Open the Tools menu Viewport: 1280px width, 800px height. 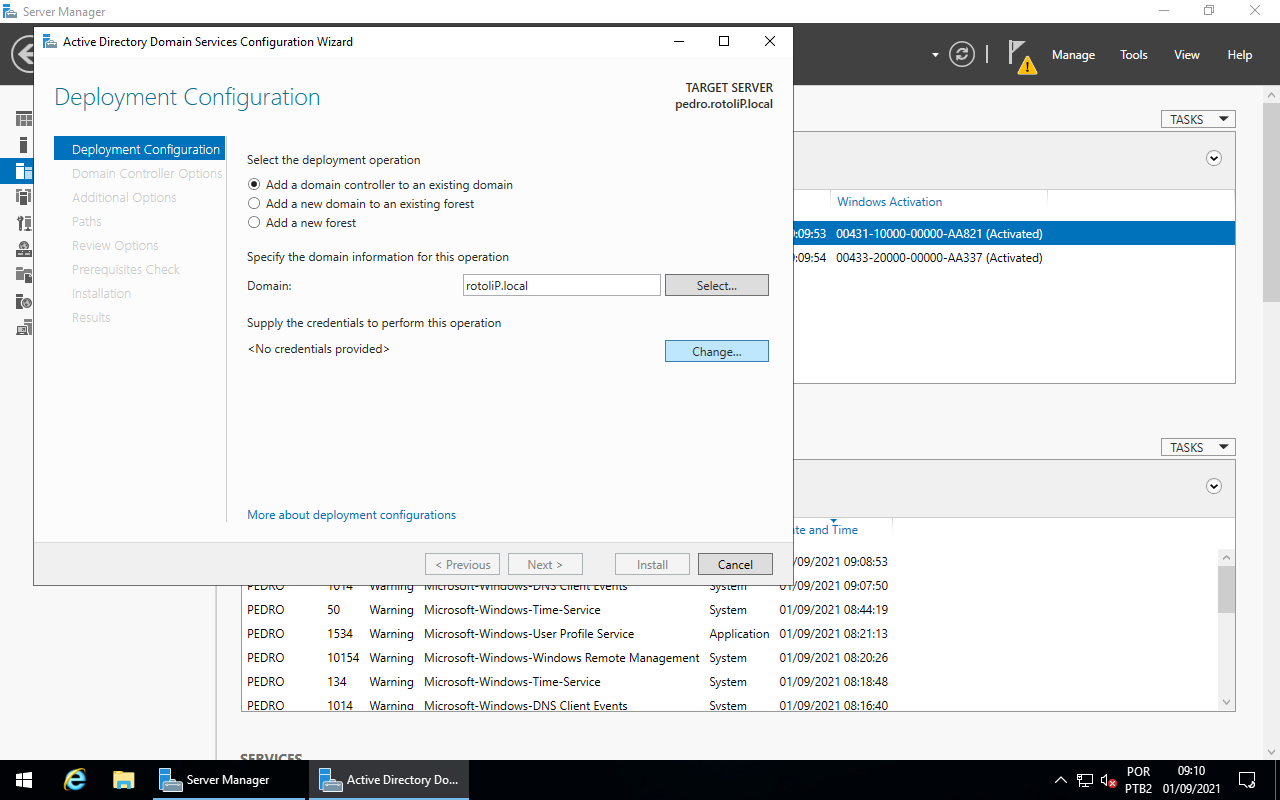click(1133, 55)
